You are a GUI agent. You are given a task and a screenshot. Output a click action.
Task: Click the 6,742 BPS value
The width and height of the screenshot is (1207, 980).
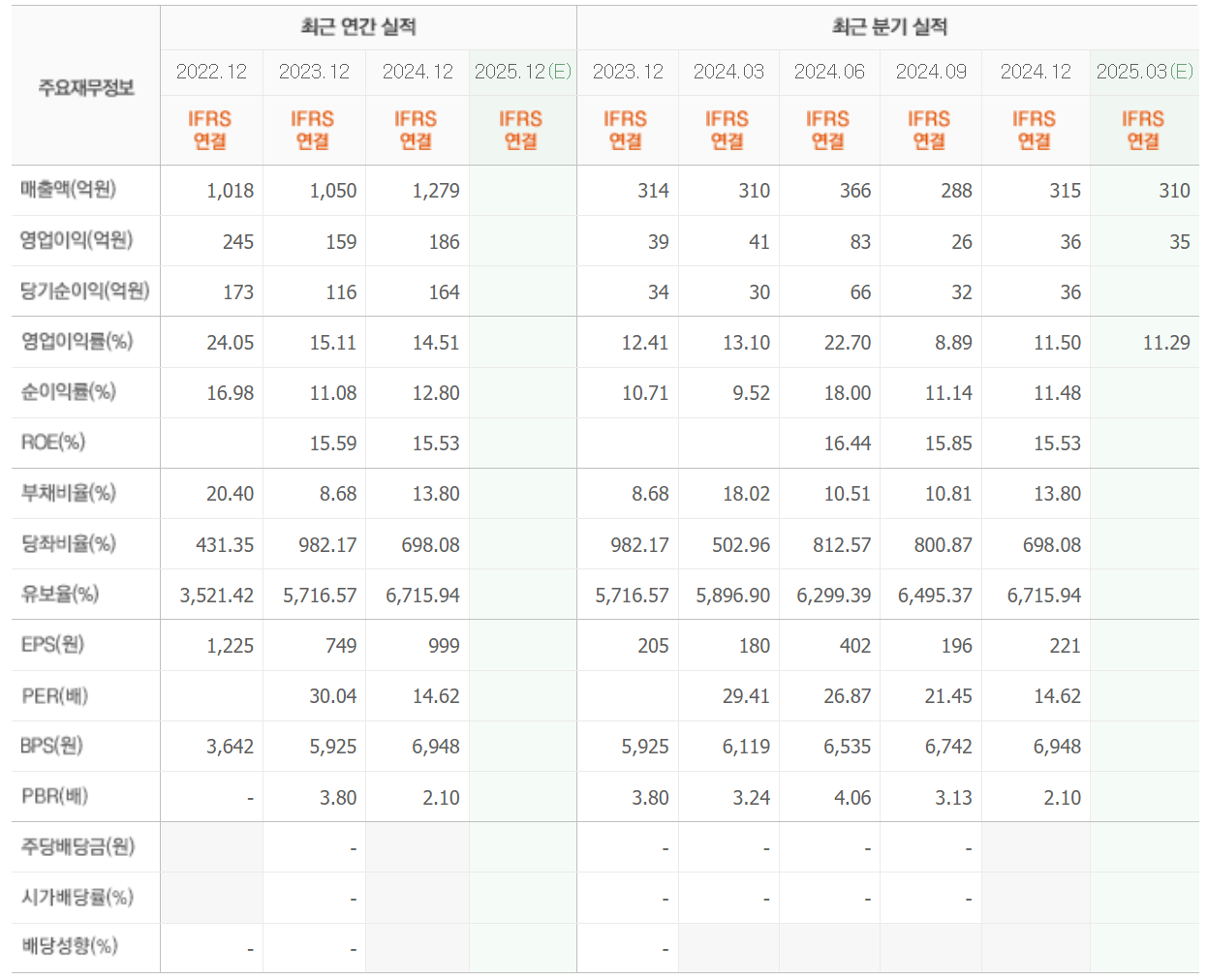(x=948, y=747)
